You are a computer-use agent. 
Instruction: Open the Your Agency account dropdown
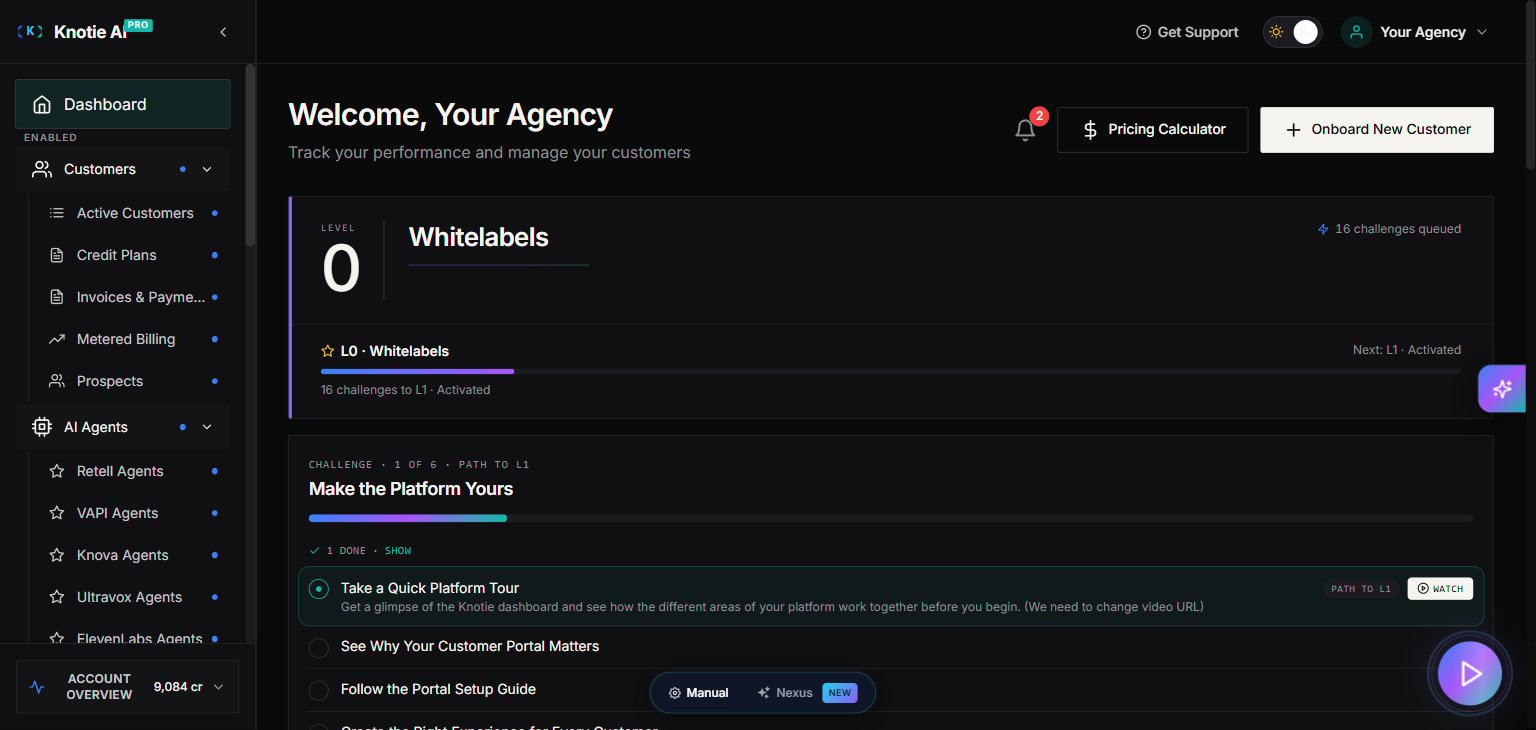[x=1415, y=32]
